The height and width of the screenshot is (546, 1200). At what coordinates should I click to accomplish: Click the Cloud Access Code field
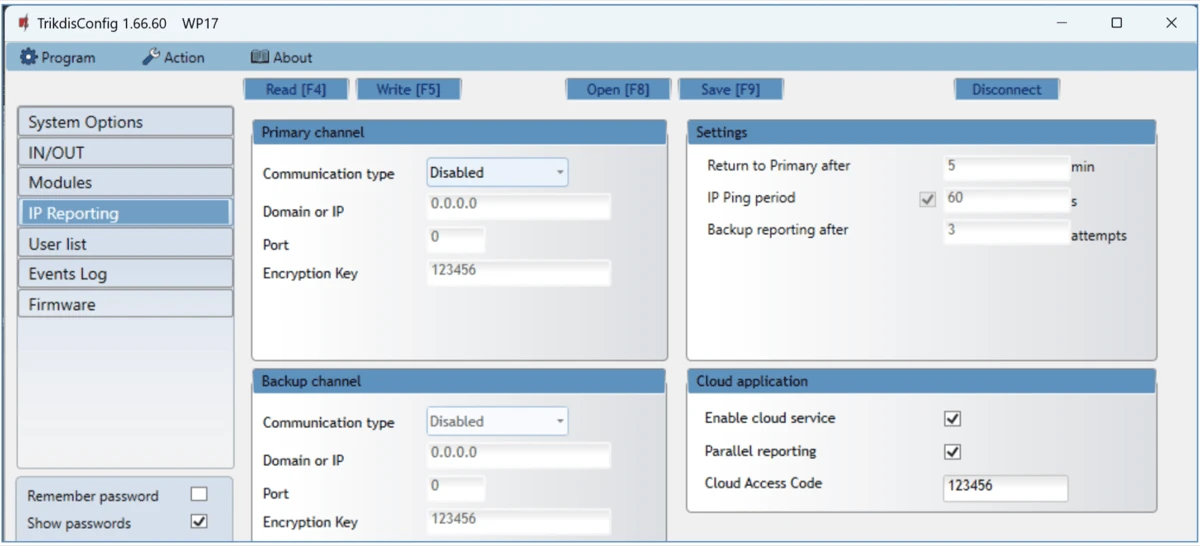tap(1005, 487)
